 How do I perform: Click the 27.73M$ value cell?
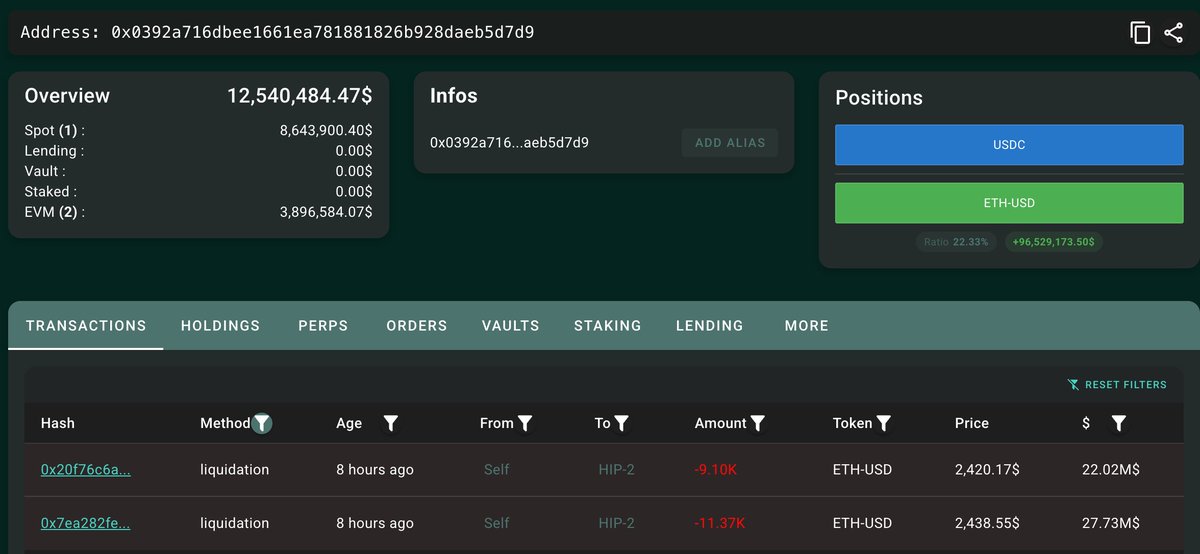tap(1110, 523)
